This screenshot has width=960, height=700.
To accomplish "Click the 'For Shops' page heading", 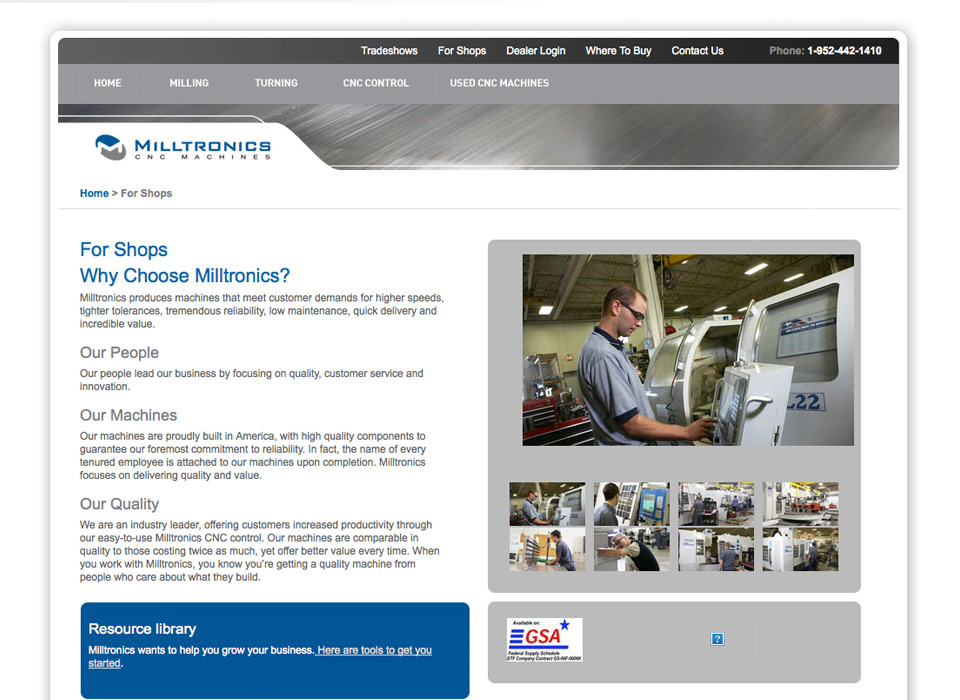I will [x=124, y=250].
